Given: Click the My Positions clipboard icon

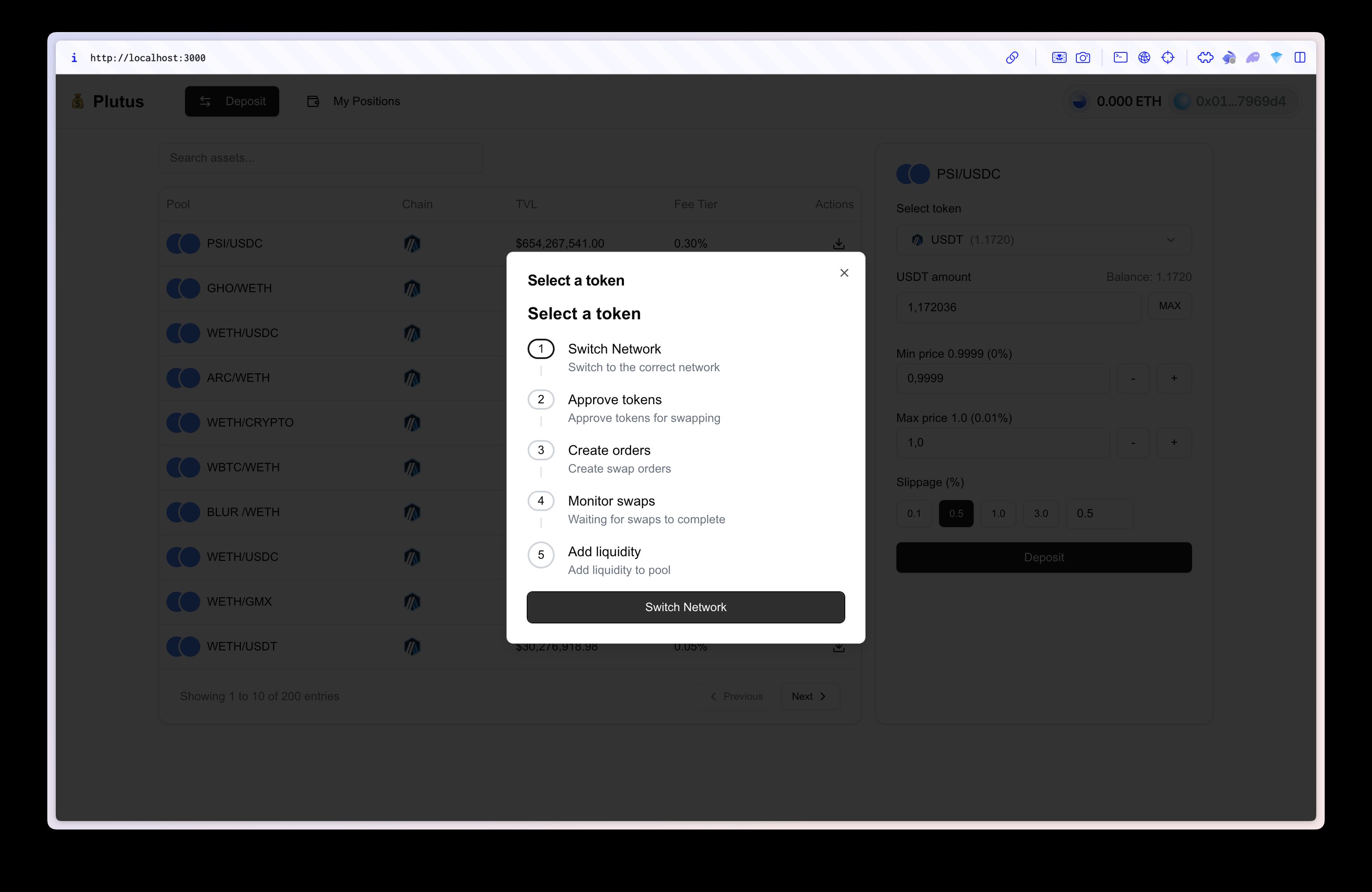Looking at the screenshot, I should (x=313, y=101).
